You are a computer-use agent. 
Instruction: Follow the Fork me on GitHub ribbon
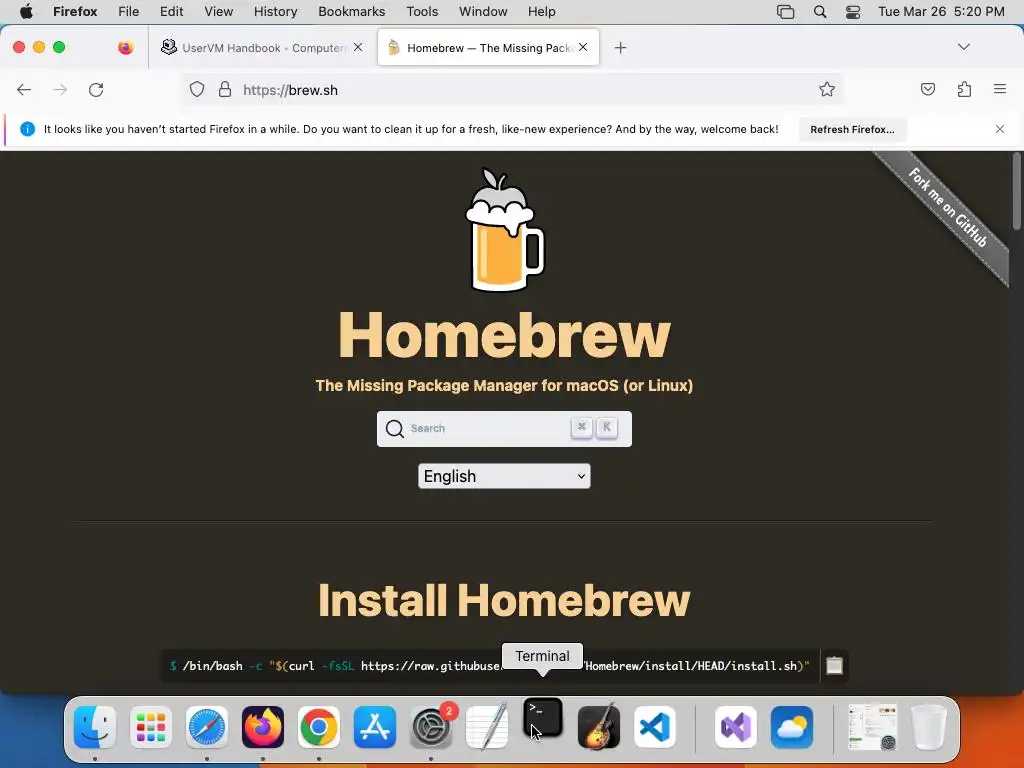947,207
